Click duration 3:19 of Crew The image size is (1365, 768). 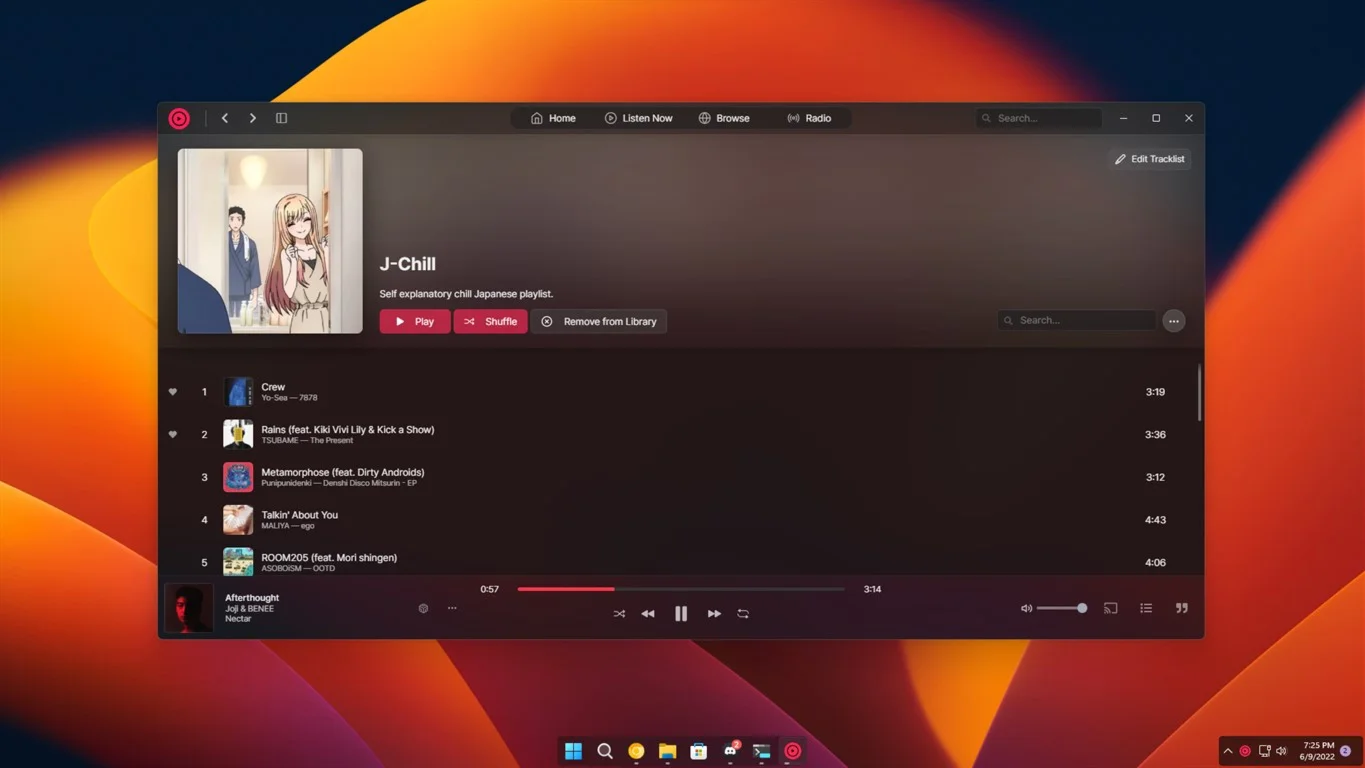click(1155, 392)
